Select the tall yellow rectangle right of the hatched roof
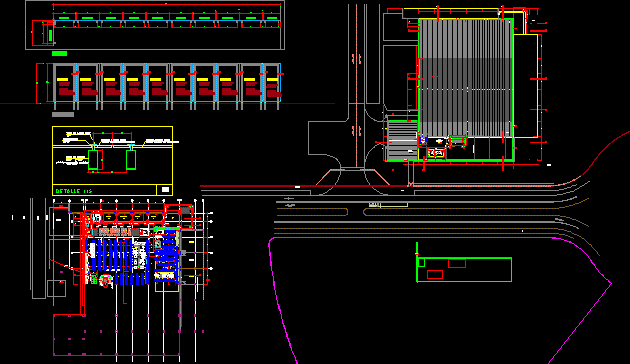Viewport: 630px width, 364px height. coord(526,86)
